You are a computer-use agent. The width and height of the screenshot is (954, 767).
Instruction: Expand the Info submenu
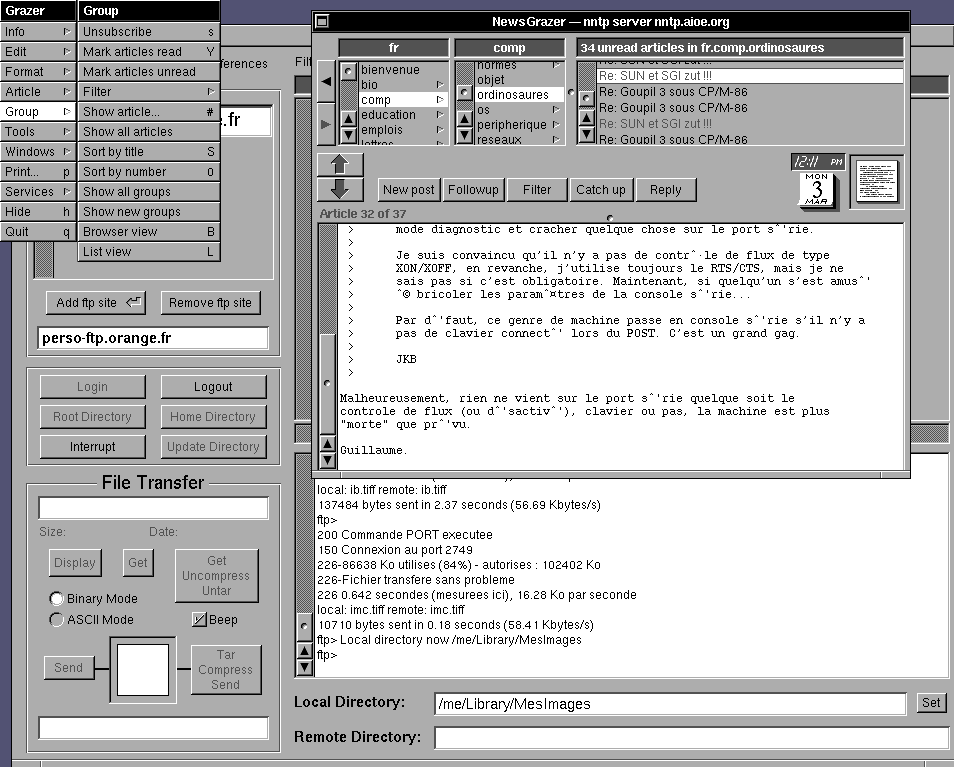(x=38, y=32)
